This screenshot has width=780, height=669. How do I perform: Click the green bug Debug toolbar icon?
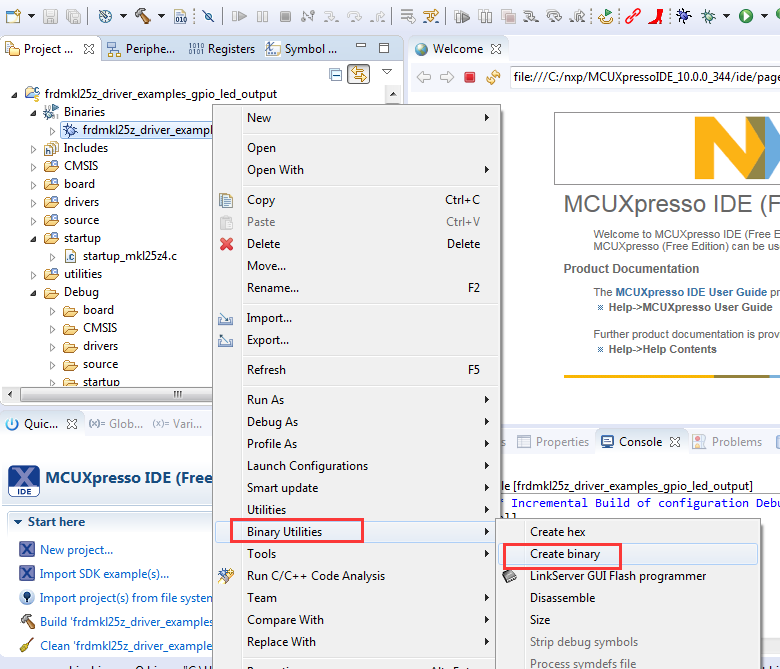coord(708,16)
